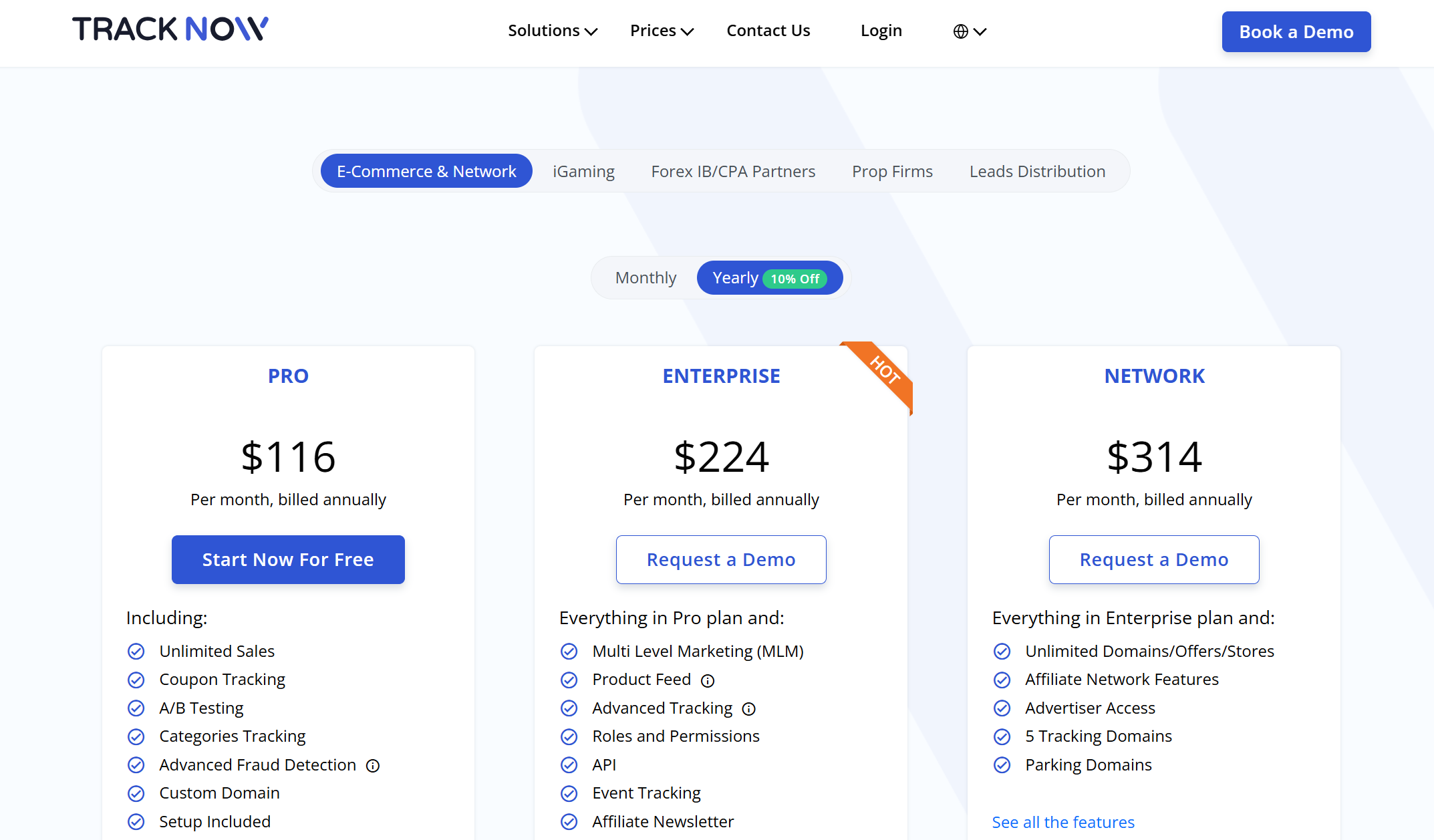Open See all the features link

(x=1063, y=822)
